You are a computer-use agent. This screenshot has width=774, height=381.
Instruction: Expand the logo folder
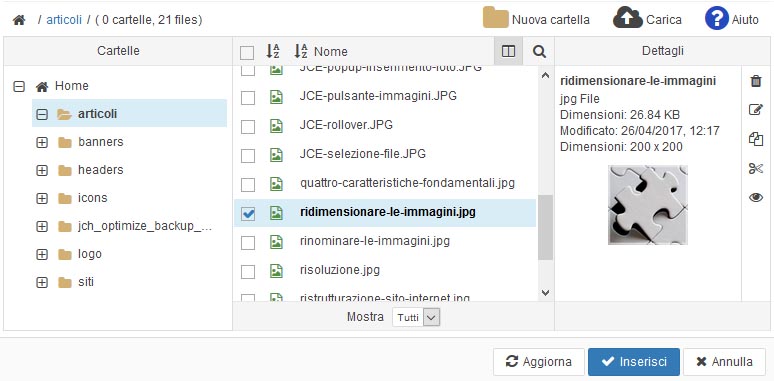[42, 255]
